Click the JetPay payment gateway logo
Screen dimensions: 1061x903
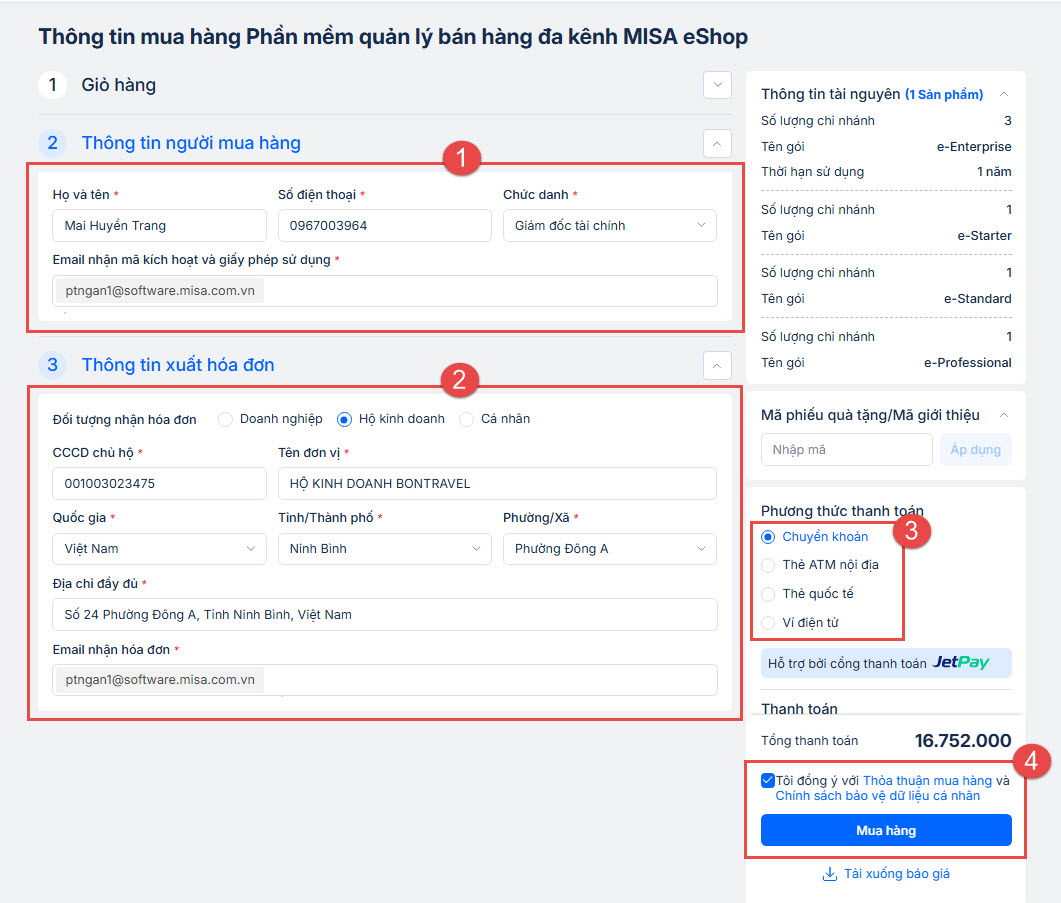click(x=961, y=663)
